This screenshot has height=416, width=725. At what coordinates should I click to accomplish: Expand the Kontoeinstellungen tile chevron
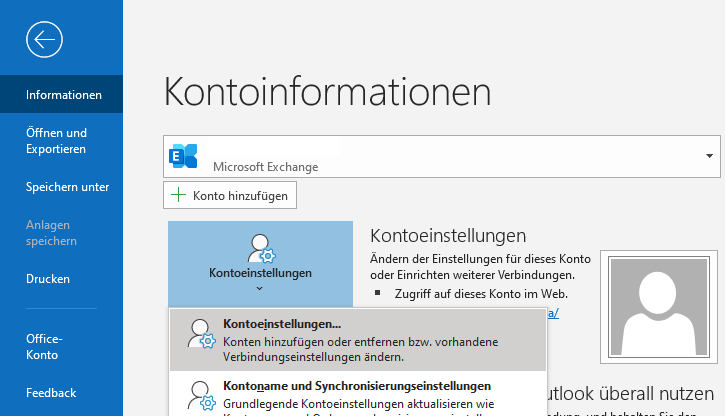259,288
